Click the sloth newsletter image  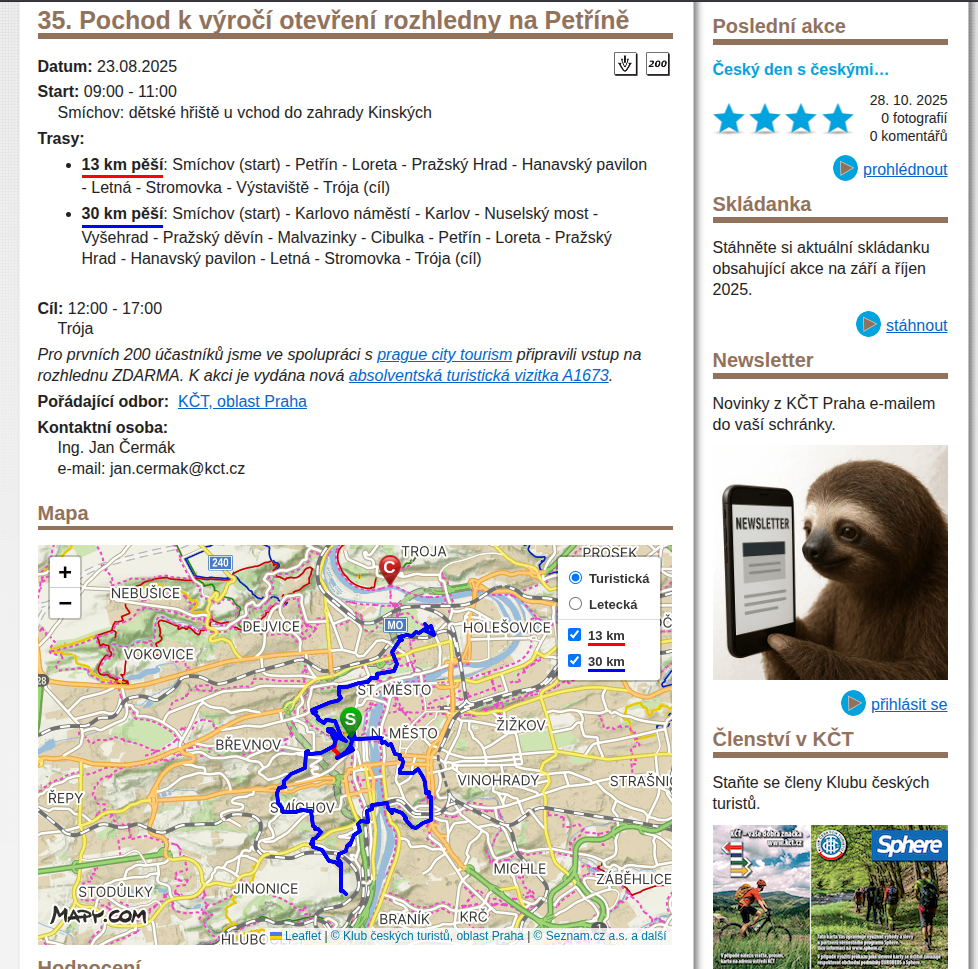coord(829,562)
